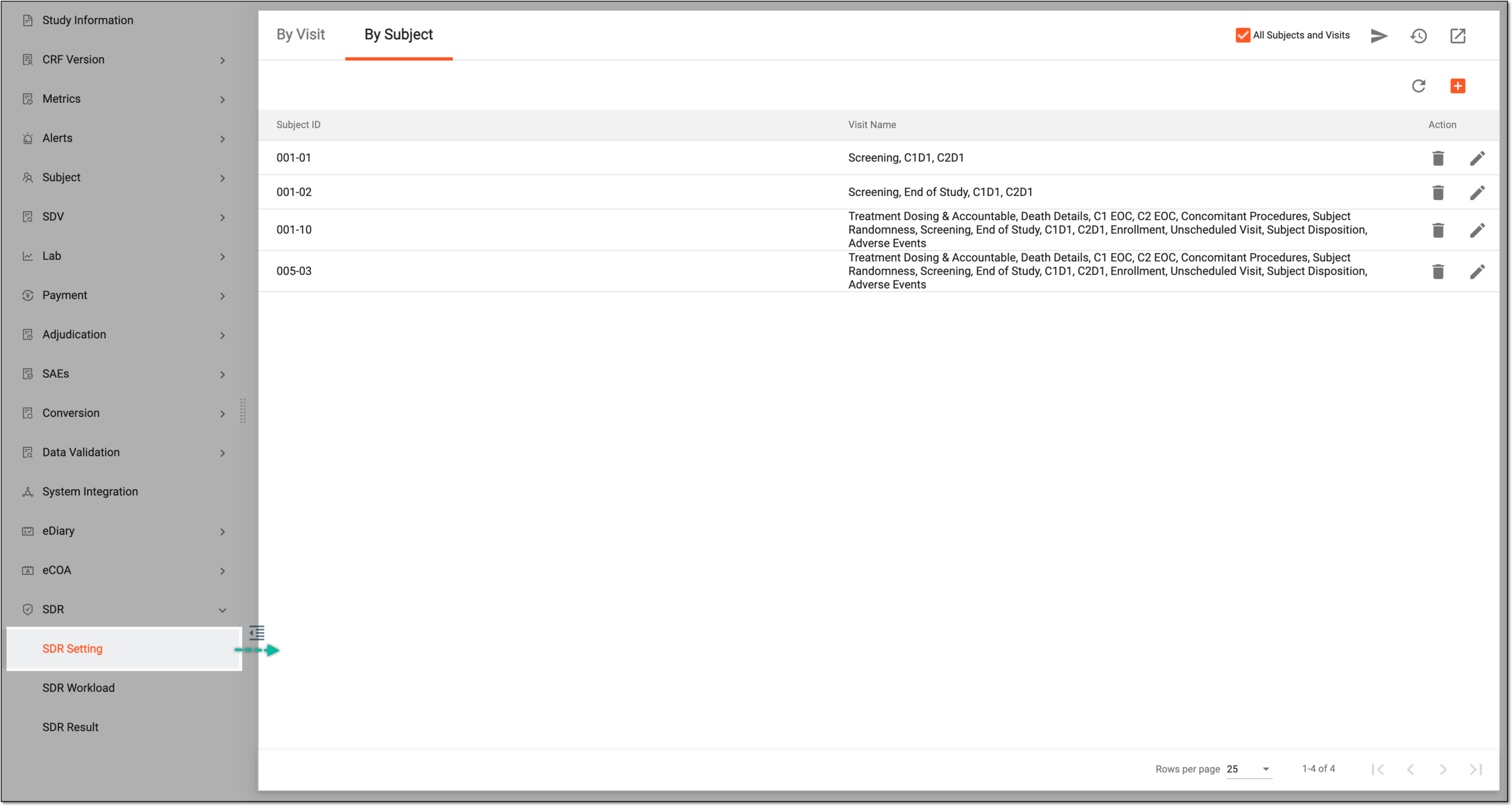Go to previous page of results
The width and height of the screenshot is (1512, 806).
(x=1410, y=769)
